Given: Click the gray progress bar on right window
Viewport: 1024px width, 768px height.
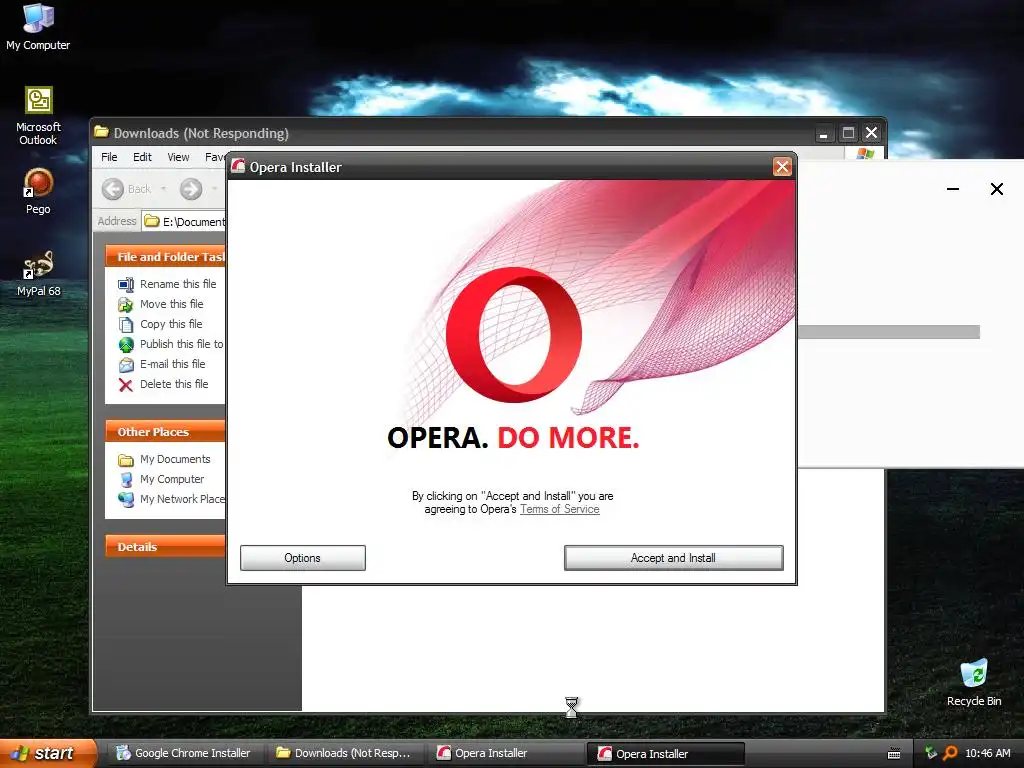Looking at the screenshot, I should pos(889,332).
